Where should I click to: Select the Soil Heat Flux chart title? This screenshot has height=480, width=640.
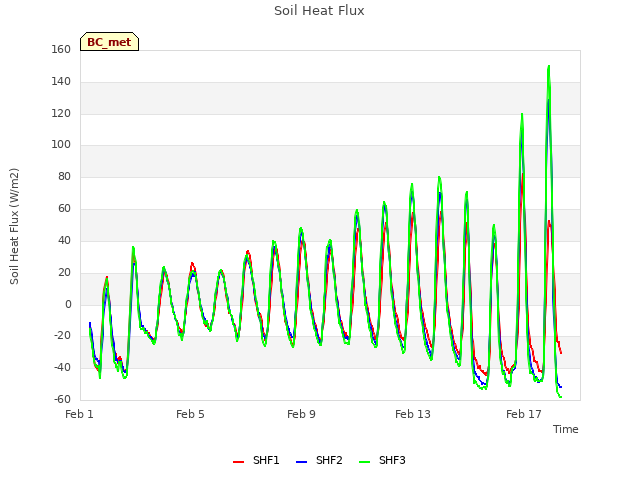point(319,11)
